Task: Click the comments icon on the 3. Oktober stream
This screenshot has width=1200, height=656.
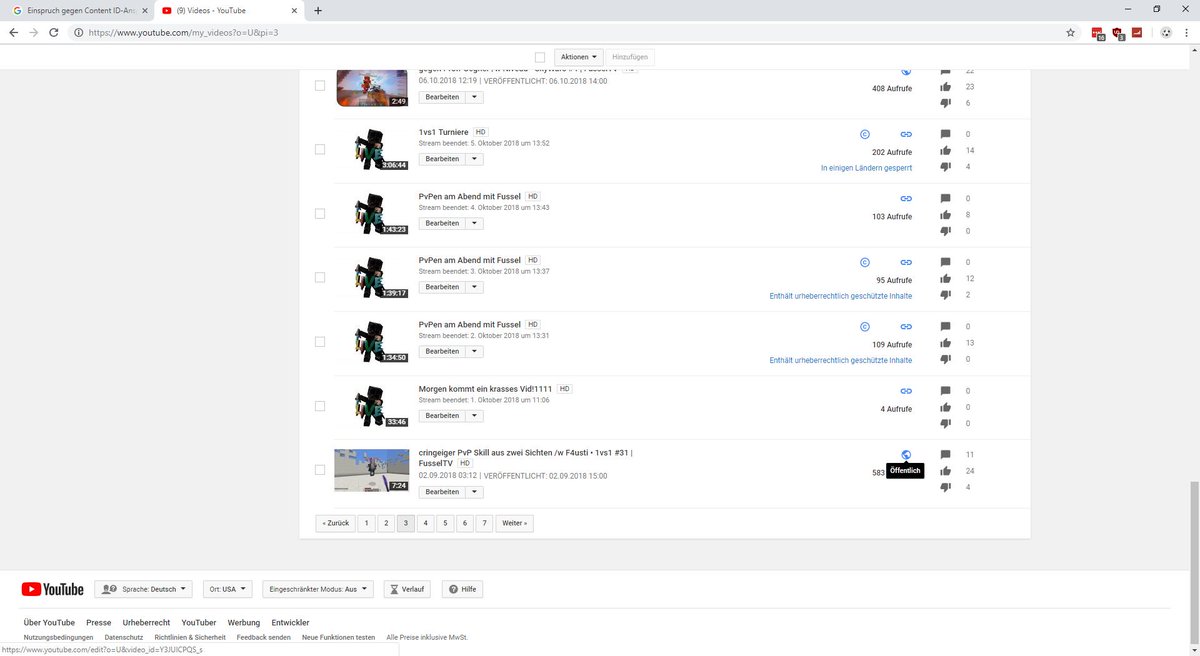Action: point(946,262)
